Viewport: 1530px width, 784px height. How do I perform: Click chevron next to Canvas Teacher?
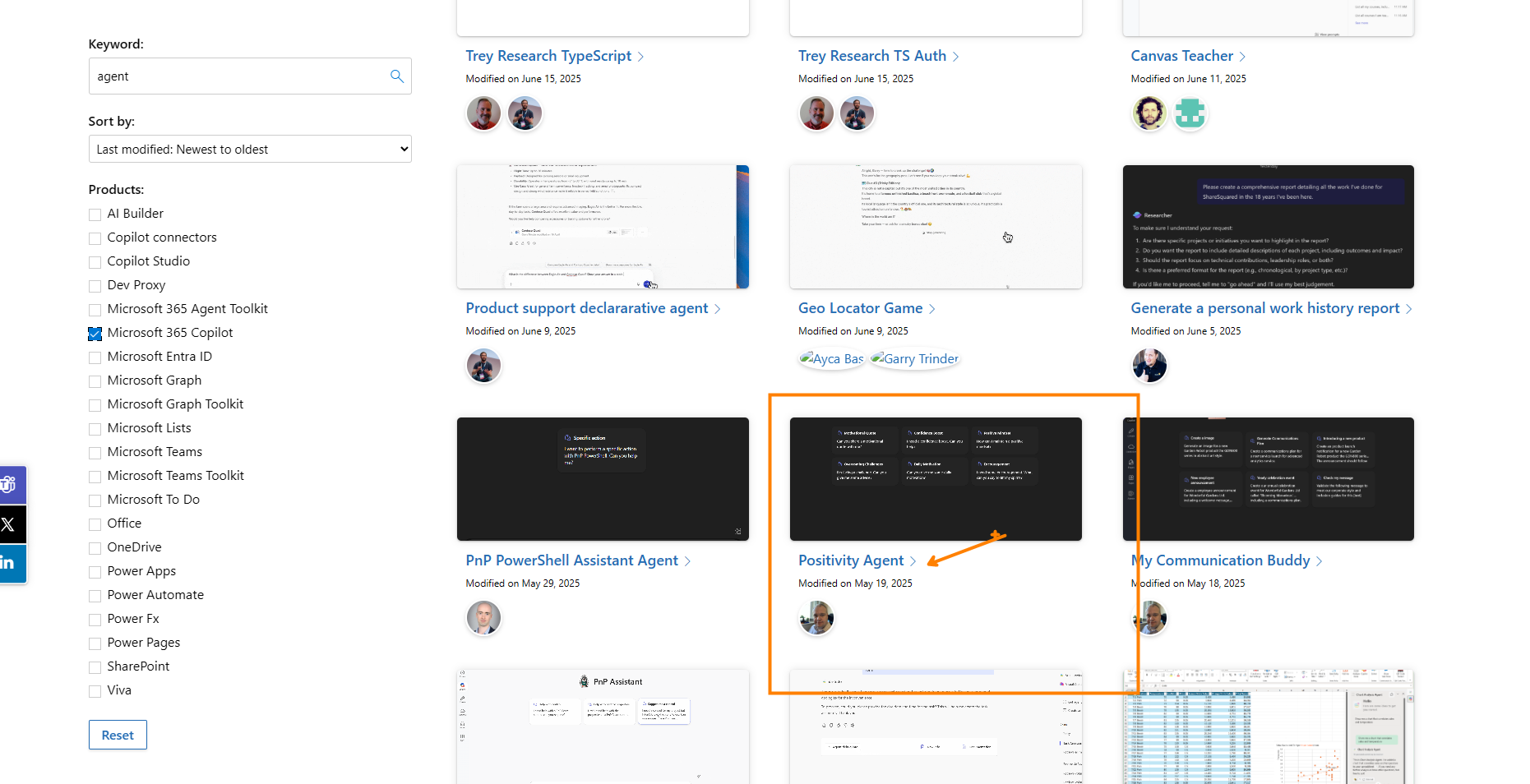tap(1243, 57)
